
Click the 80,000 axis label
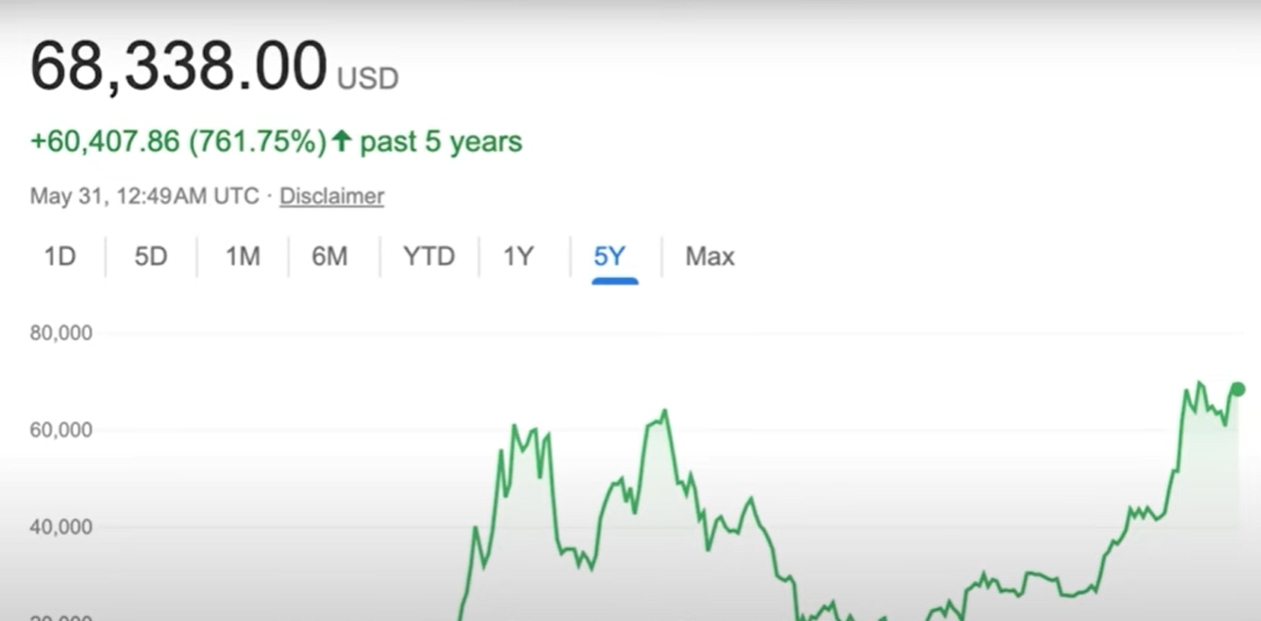pyautogui.click(x=61, y=333)
